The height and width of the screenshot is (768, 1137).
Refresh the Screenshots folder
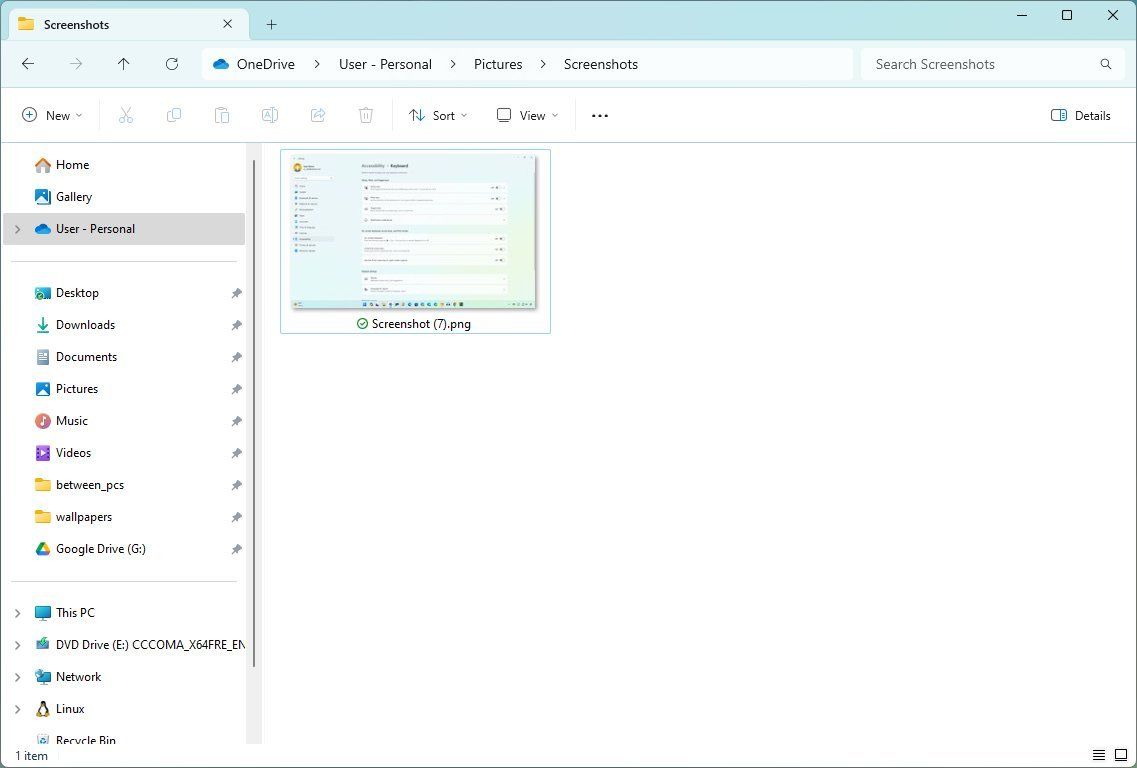(x=172, y=64)
